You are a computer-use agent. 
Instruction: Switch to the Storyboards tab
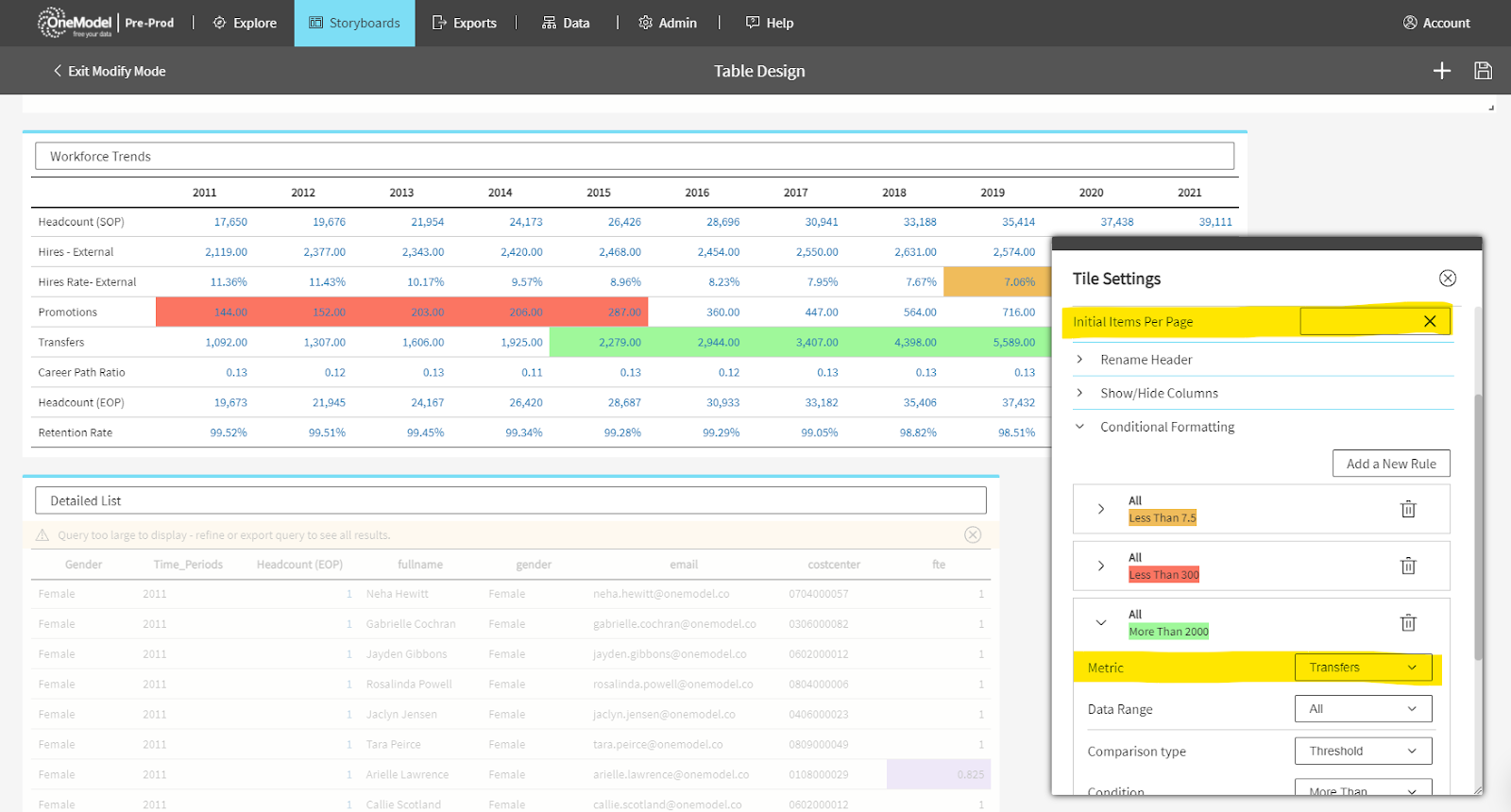(354, 23)
